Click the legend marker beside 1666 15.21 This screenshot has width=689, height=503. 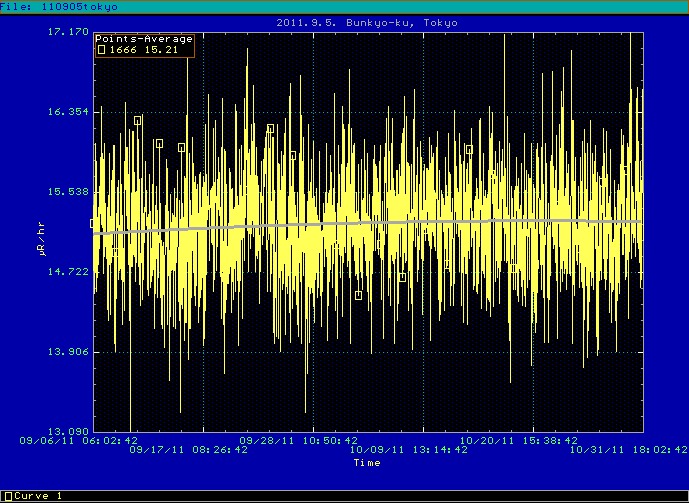click(x=101, y=49)
